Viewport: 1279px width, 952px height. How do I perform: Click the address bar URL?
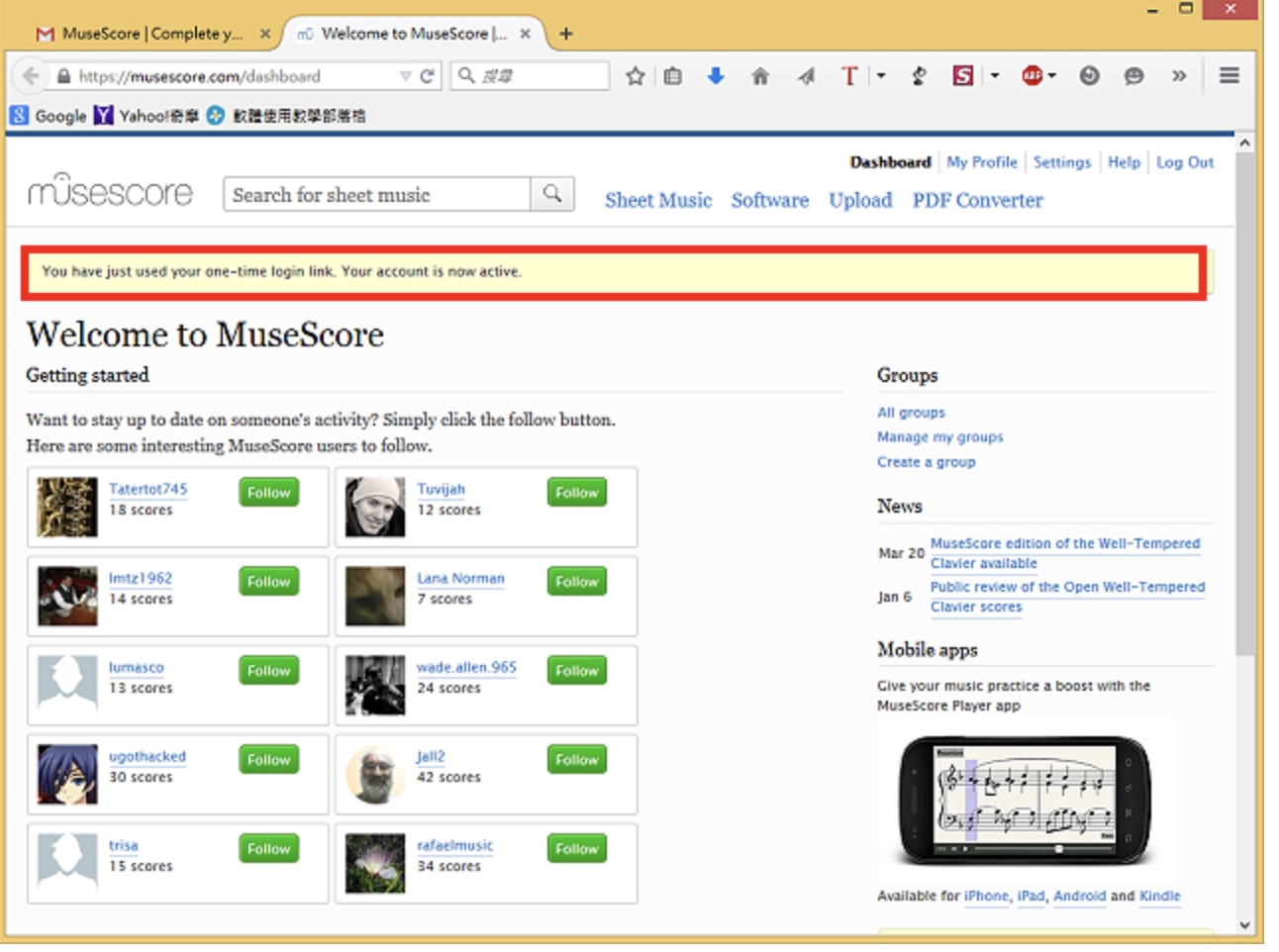(200, 76)
